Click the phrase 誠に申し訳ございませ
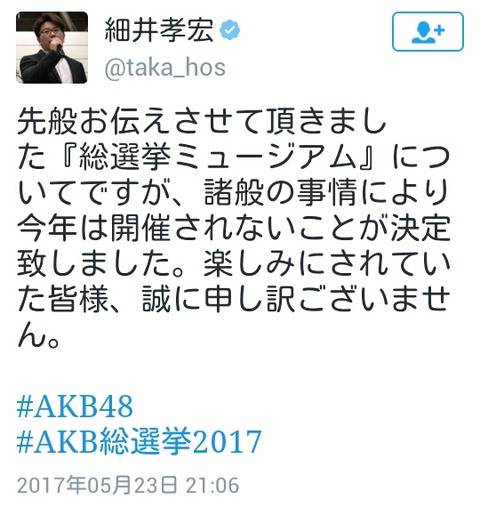This screenshot has height=515, width=480. [296, 300]
